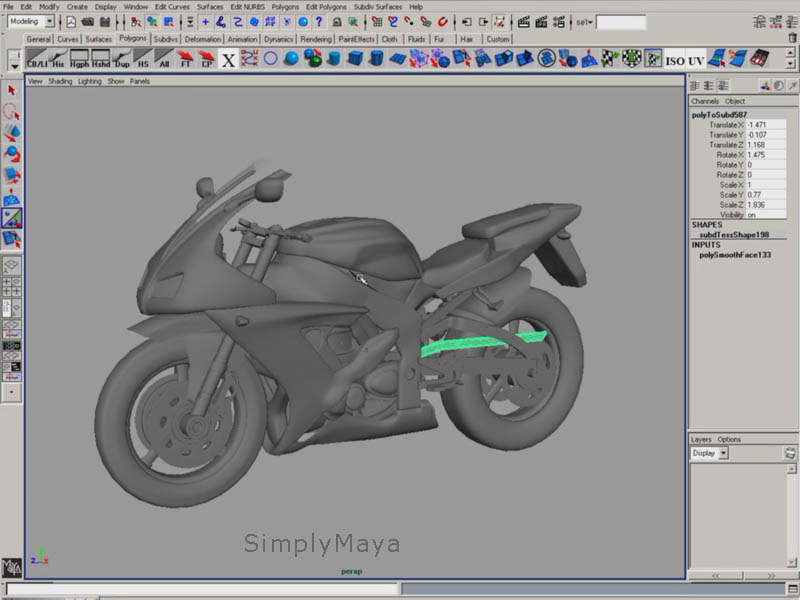Click the Scale Z value field
The height and width of the screenshot is (600, 800).
coord(766,205)
